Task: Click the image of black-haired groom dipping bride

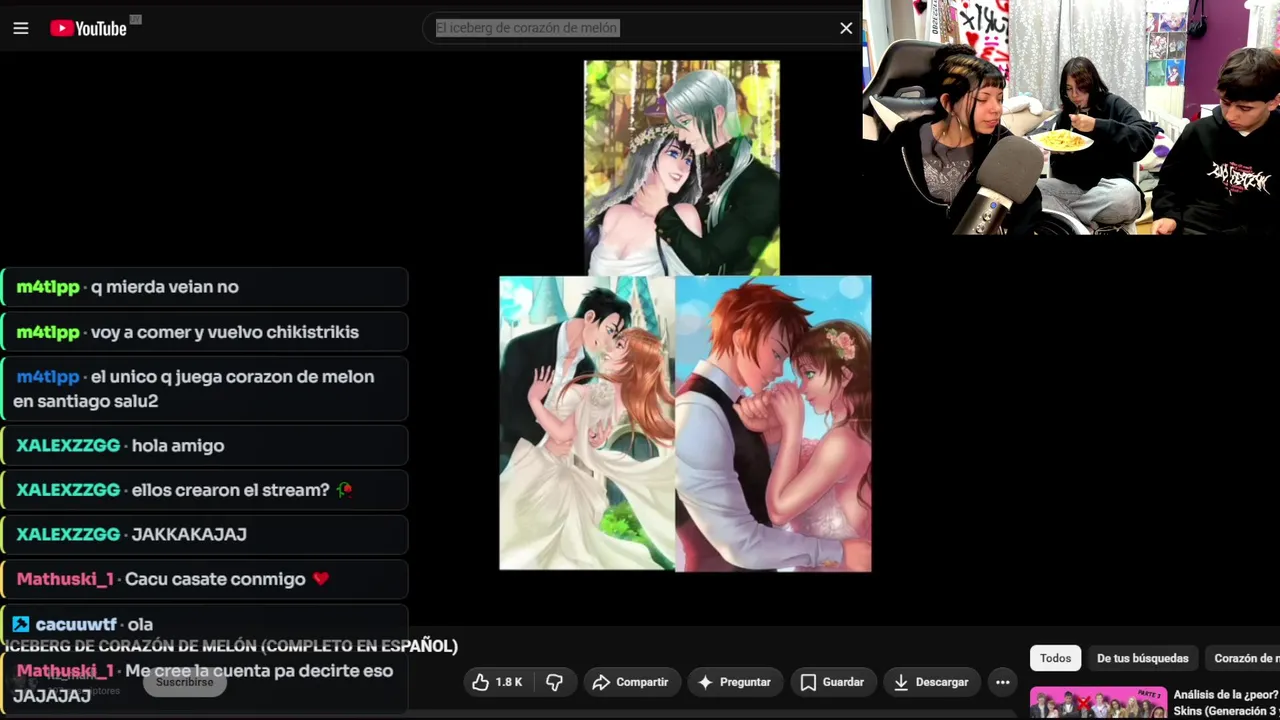Action: (587, 423)
